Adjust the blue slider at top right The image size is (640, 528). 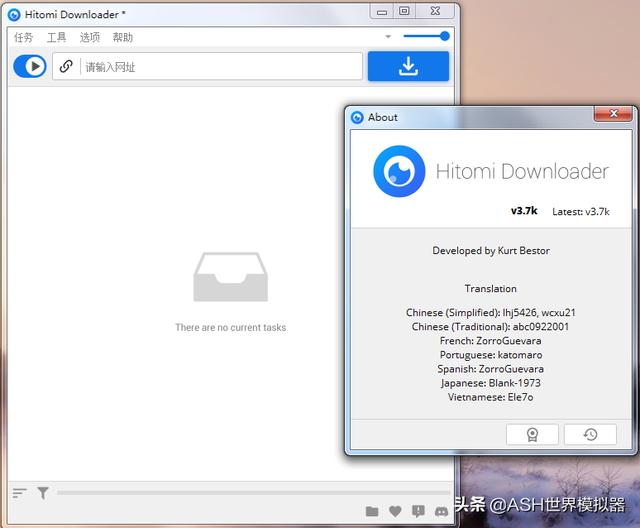click(426, 36)
